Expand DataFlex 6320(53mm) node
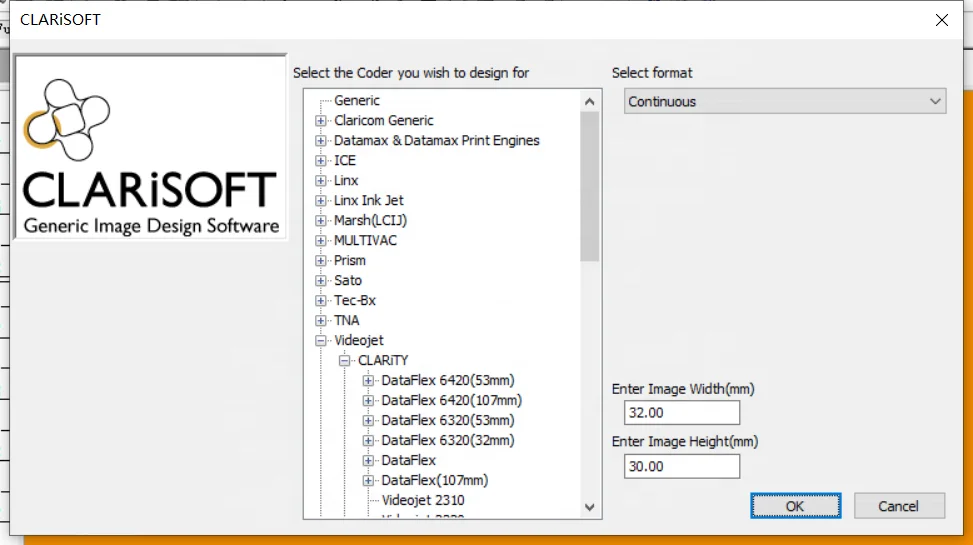 (x=368, y=421)
